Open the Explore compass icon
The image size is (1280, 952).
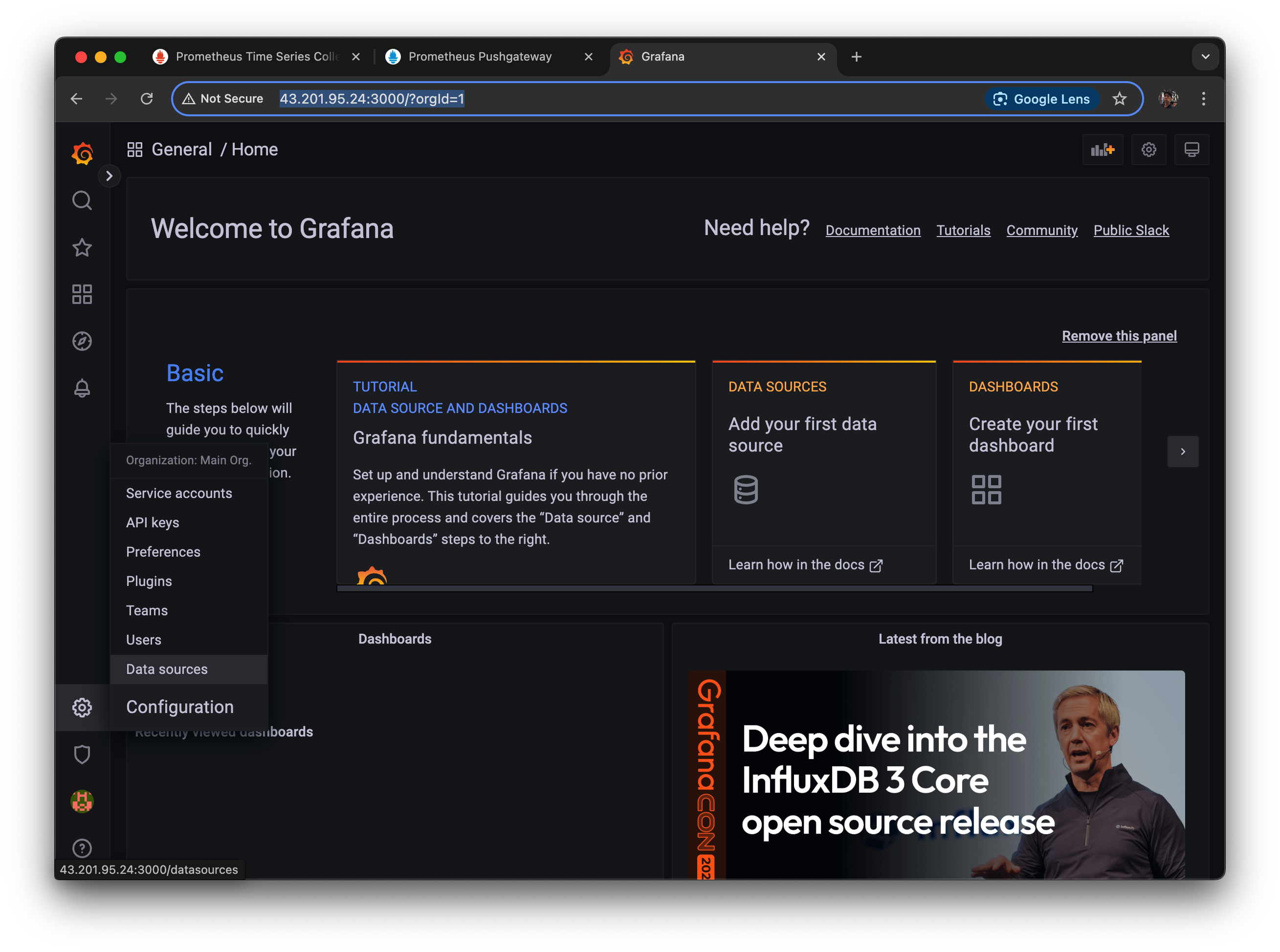(x=82, y=341)
